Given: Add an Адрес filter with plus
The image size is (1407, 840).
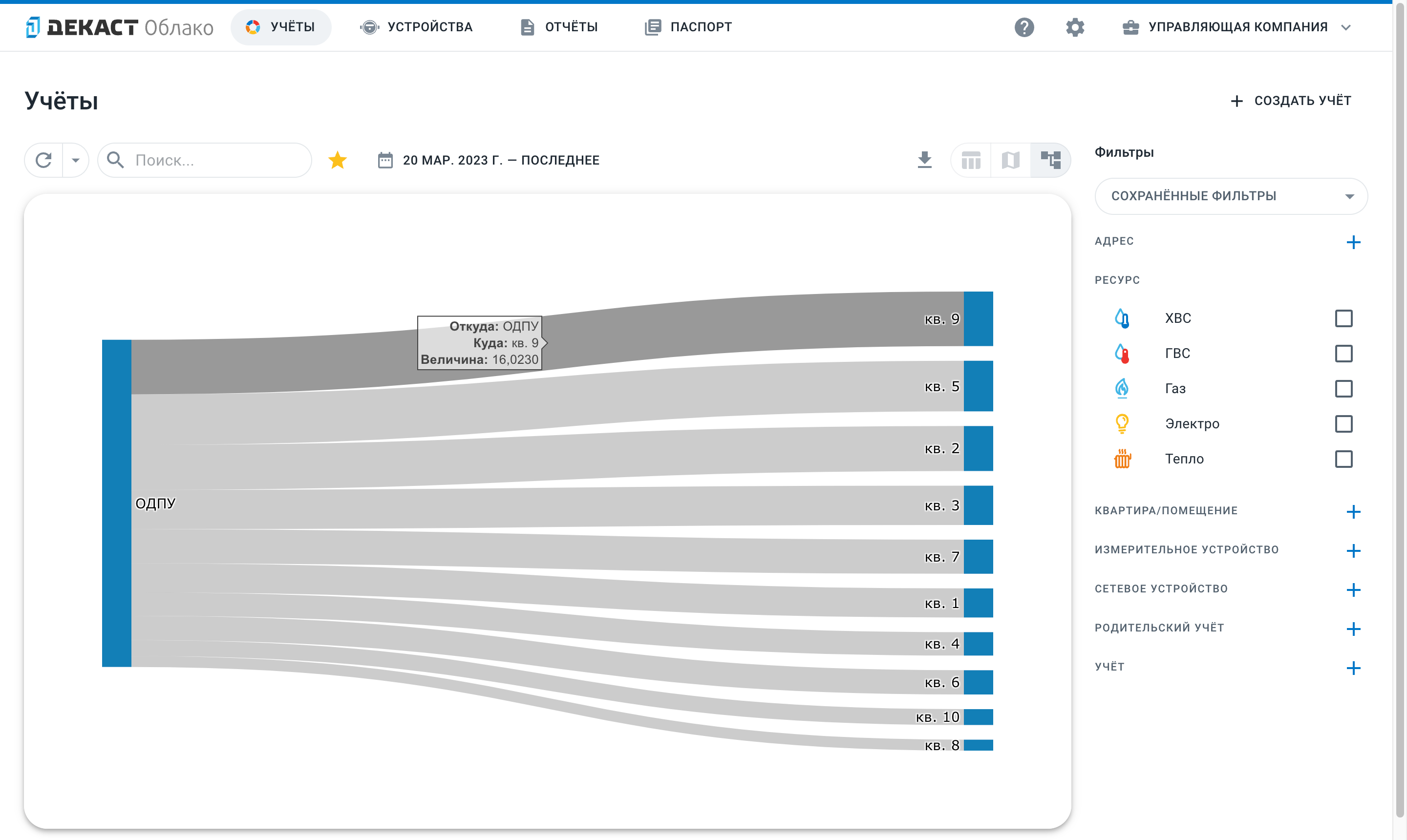Looking at the screenshot, I should tap(1353, 242).
